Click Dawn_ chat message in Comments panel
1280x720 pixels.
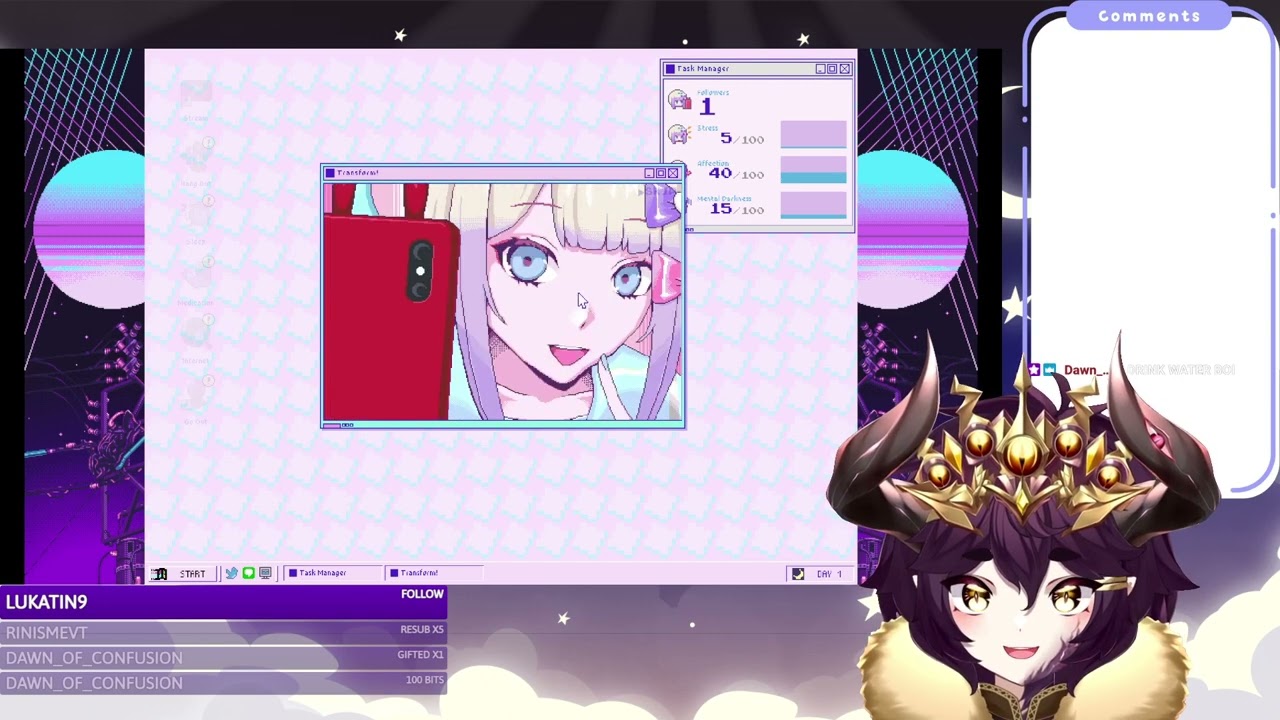click(1131, 370)
